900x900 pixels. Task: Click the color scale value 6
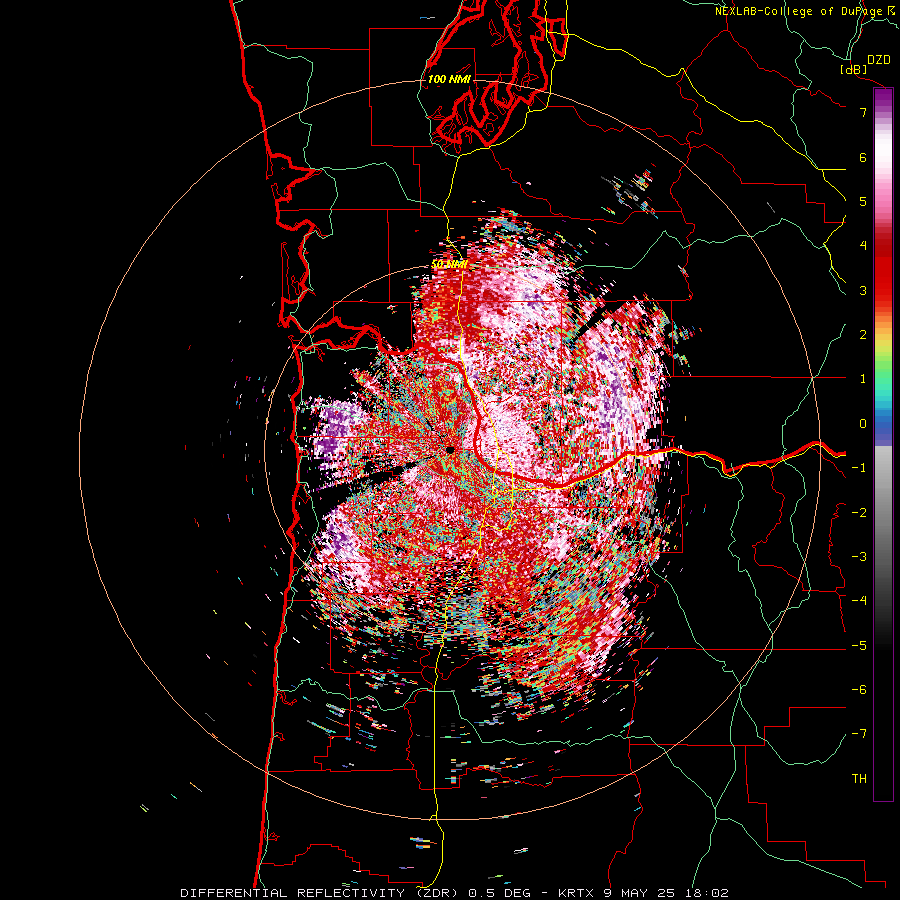(863, 157)
